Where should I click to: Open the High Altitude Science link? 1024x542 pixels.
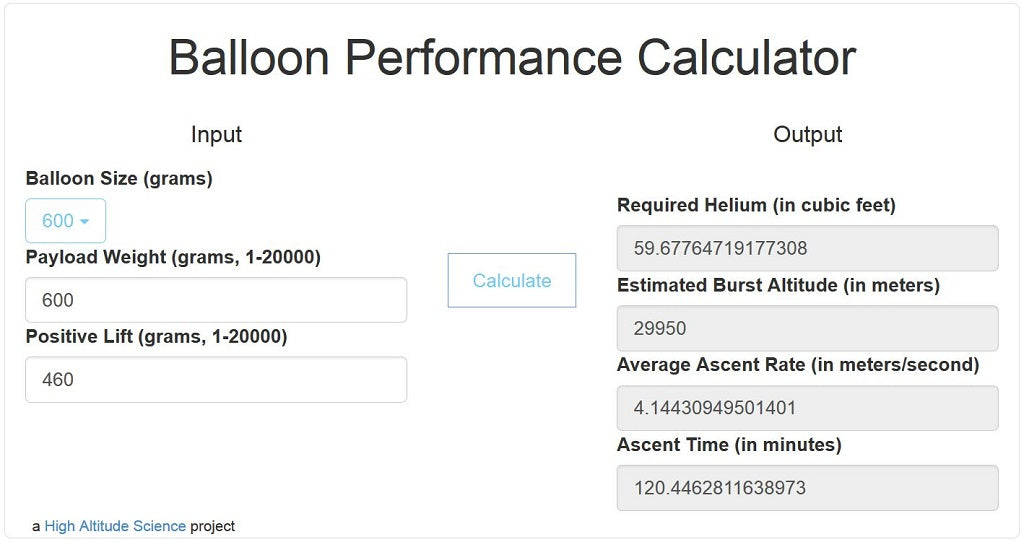115,526
